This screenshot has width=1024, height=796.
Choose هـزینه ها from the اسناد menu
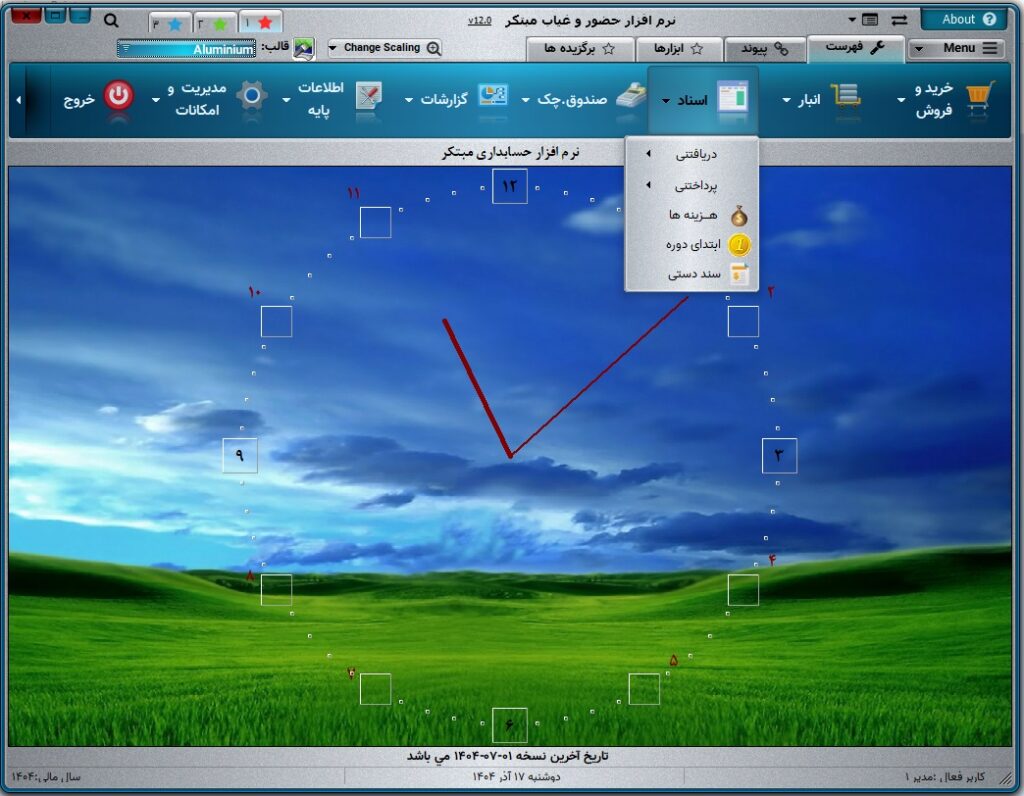click(x=700, y=215)
